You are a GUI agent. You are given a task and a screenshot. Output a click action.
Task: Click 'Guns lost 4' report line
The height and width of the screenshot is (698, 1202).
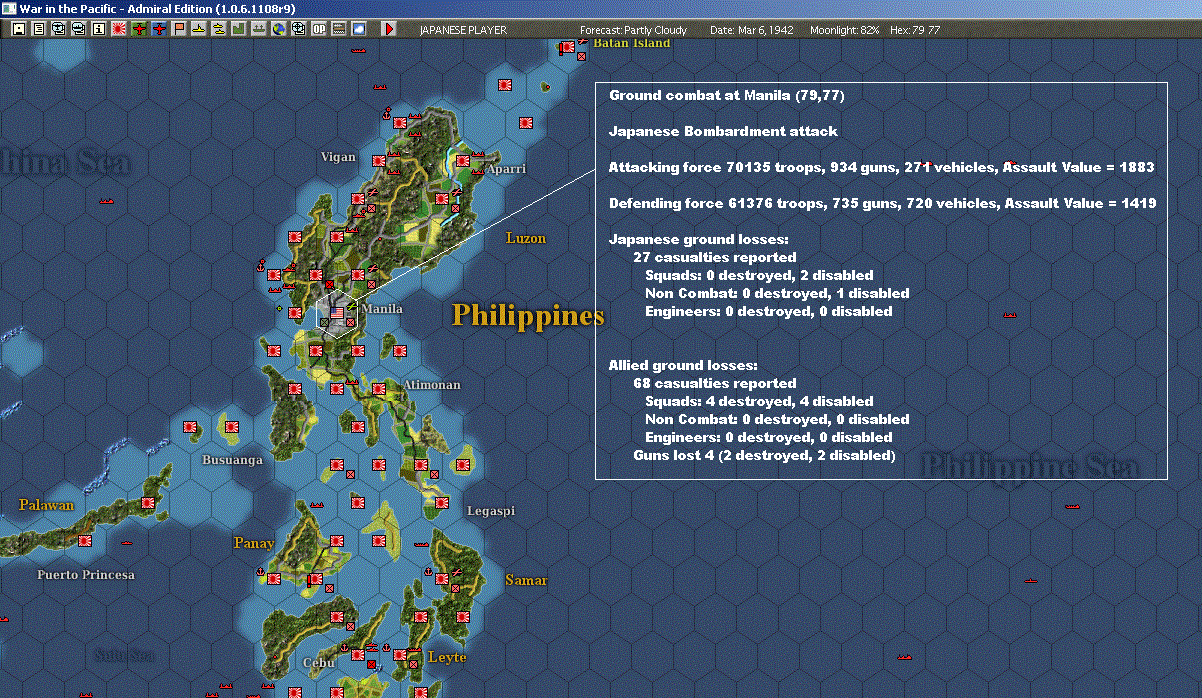point(764,455)
